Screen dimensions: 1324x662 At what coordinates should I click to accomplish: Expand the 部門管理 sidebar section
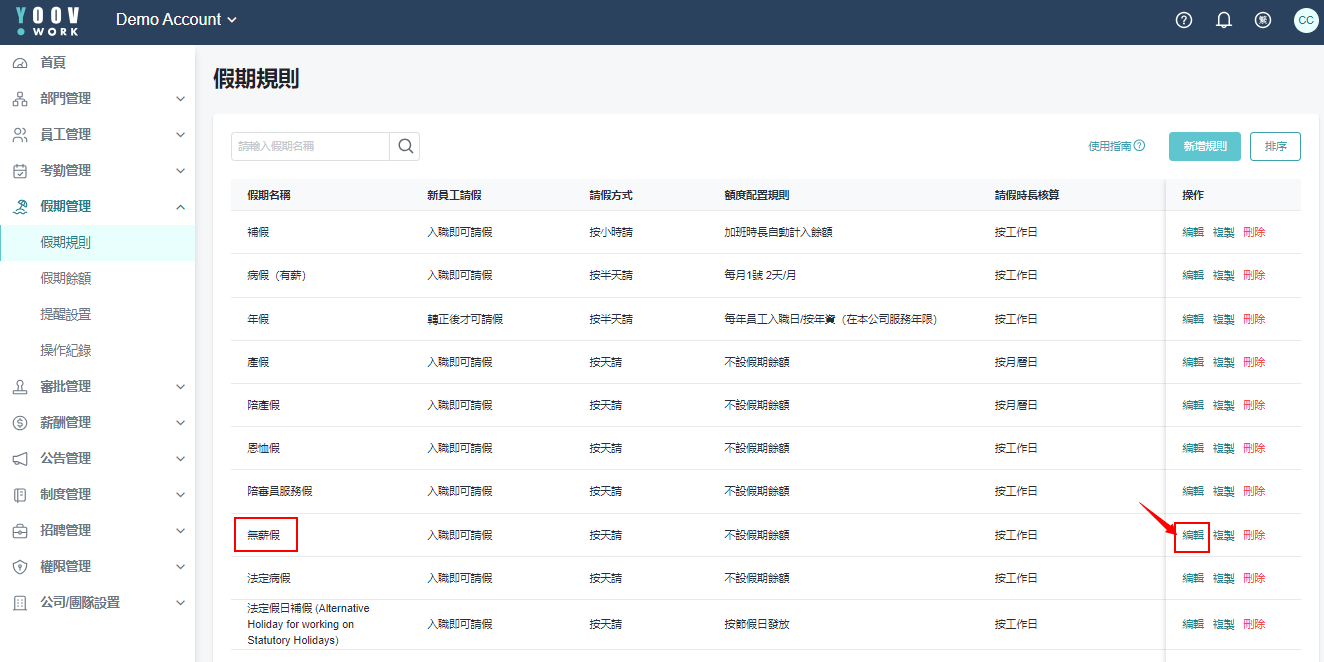tap(97, 99)
